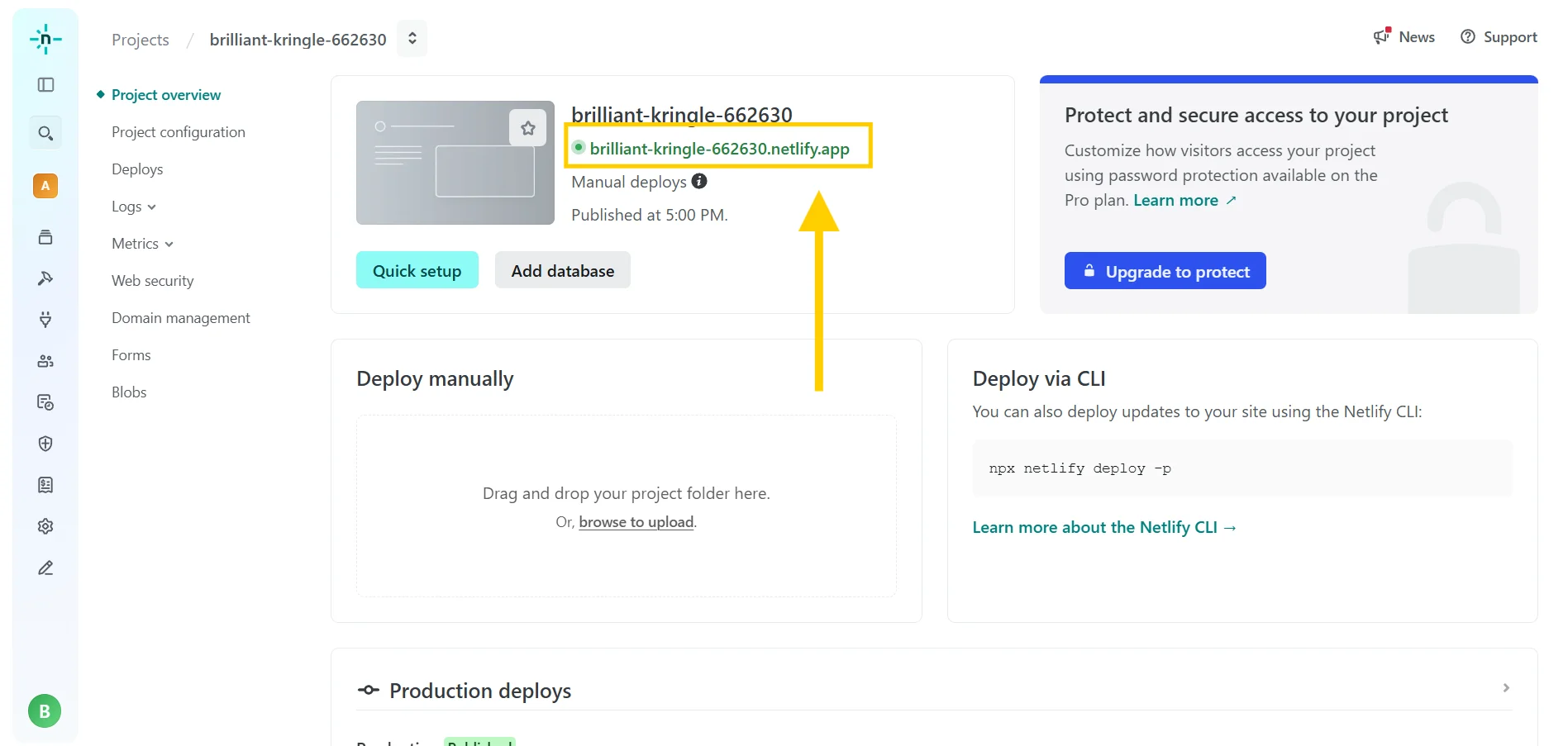Click the Upgrade to protect button
Viewport: 1568px width, 746px height.
pos(1165,271)
